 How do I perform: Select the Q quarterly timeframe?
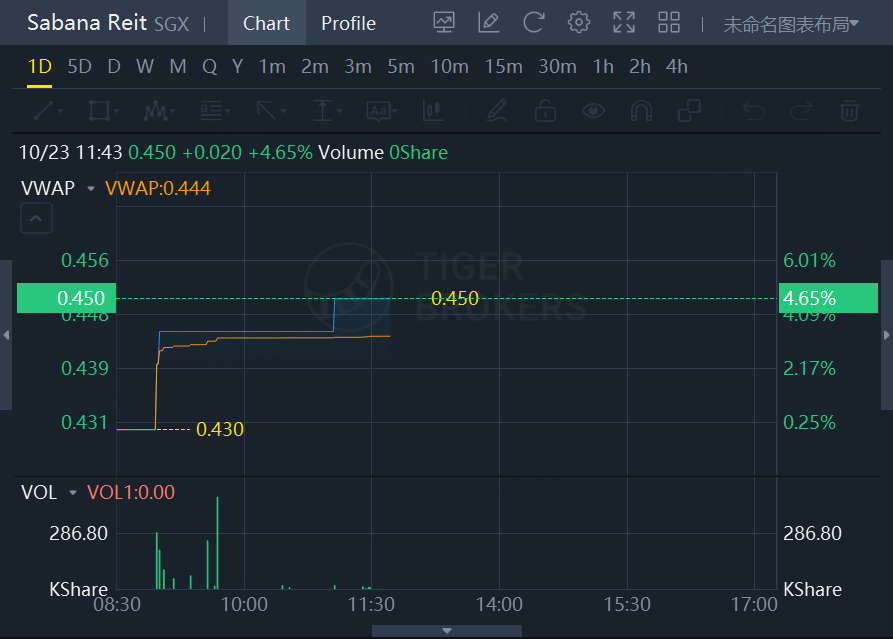(210, 67)
